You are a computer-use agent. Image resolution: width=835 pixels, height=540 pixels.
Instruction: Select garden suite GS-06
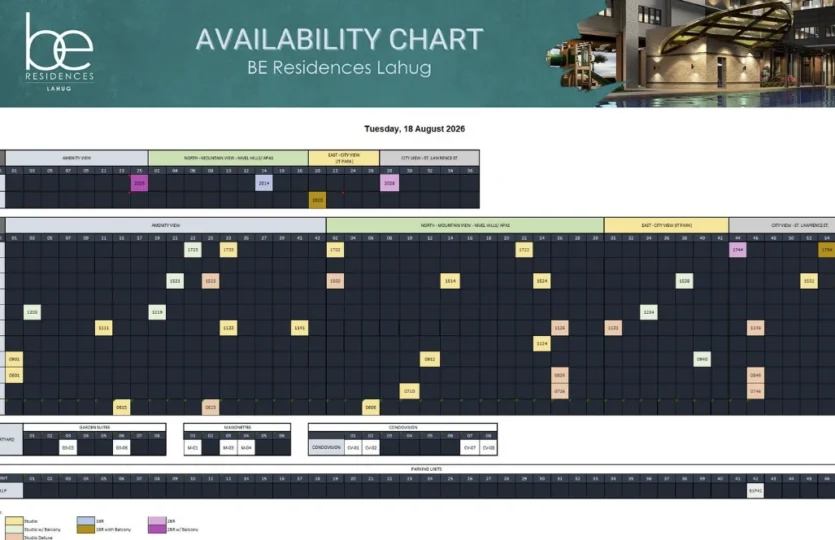[x=121, y=448]
